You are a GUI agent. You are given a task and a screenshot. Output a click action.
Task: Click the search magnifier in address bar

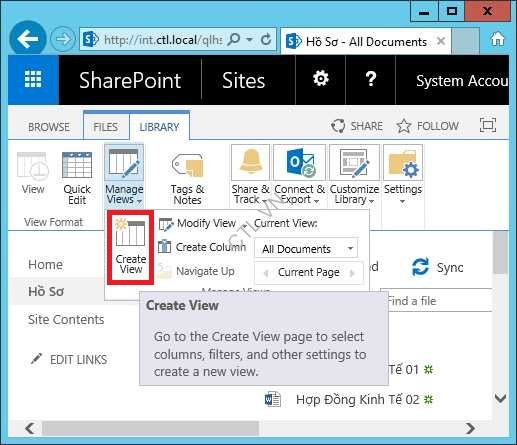[x=234, y=40]
